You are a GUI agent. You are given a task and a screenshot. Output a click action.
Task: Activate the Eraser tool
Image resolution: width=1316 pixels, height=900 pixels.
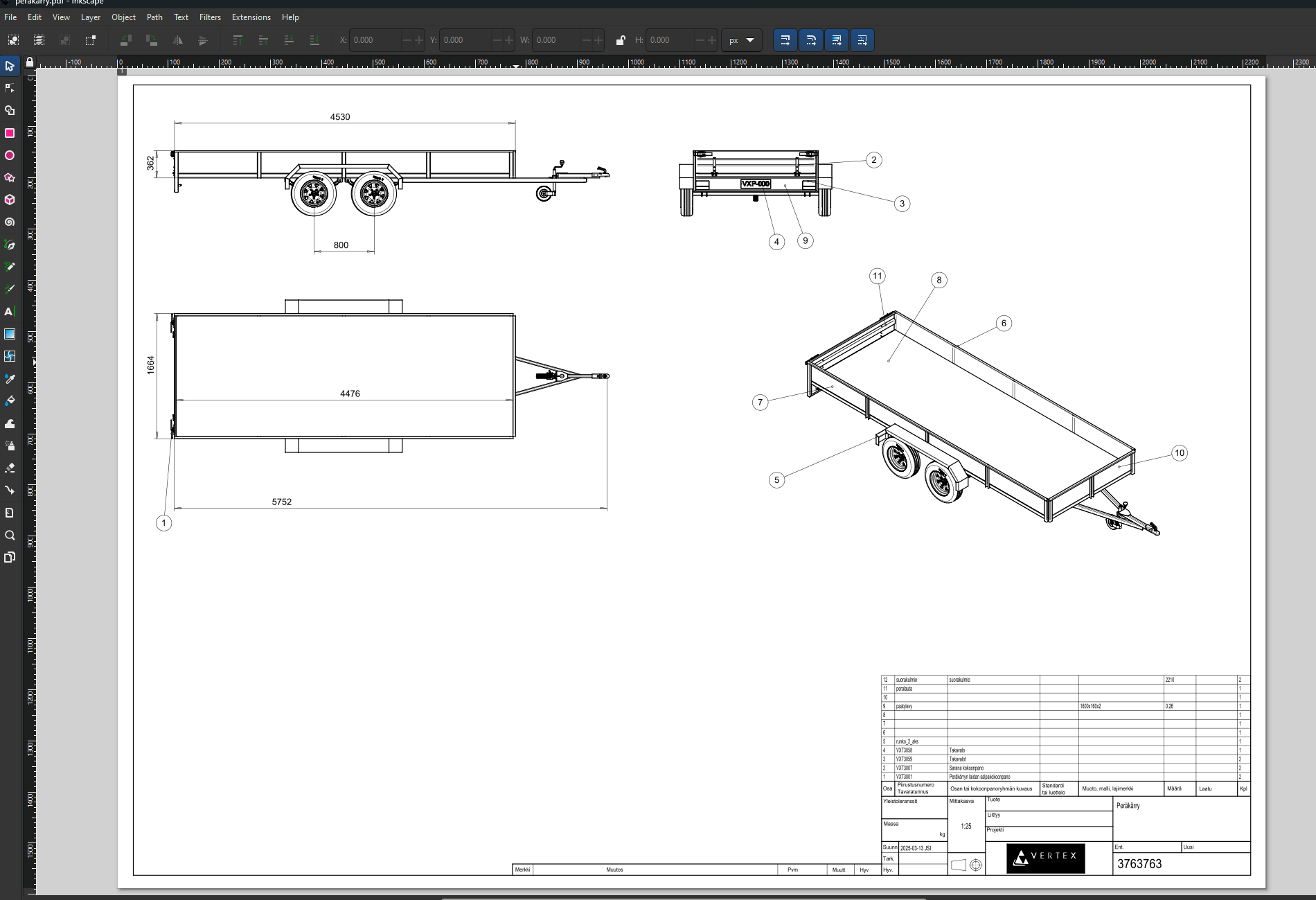click(10, 468)
